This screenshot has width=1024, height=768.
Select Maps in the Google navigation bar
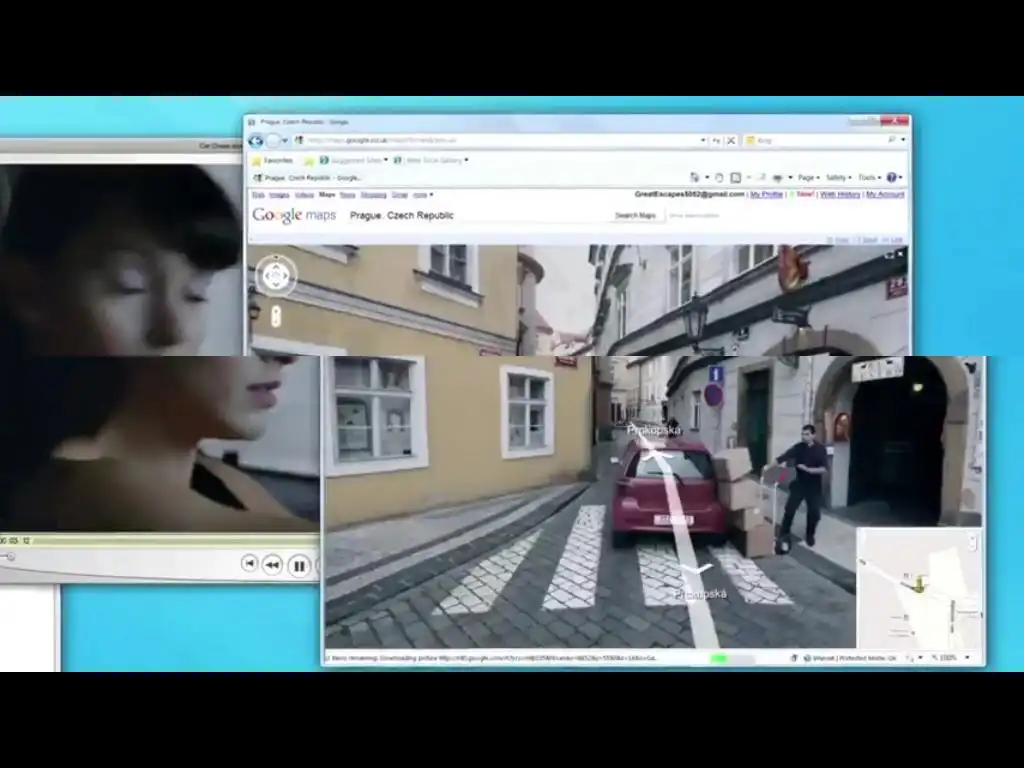pos(327,195)
